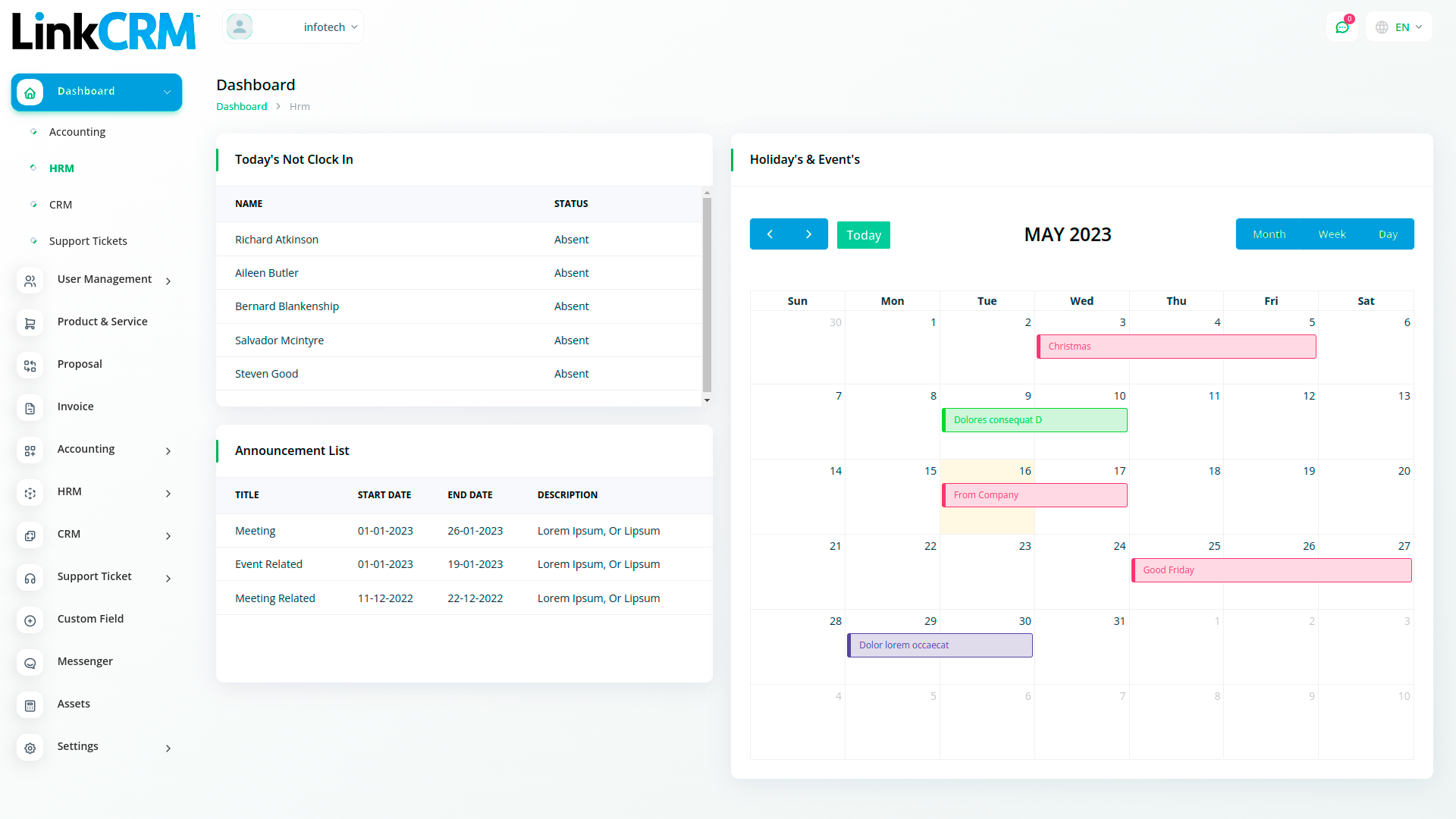This screenshot has width=1456, height=819.
Task: Click the Not Clock In list scrollbar
Action: [707, 296]
